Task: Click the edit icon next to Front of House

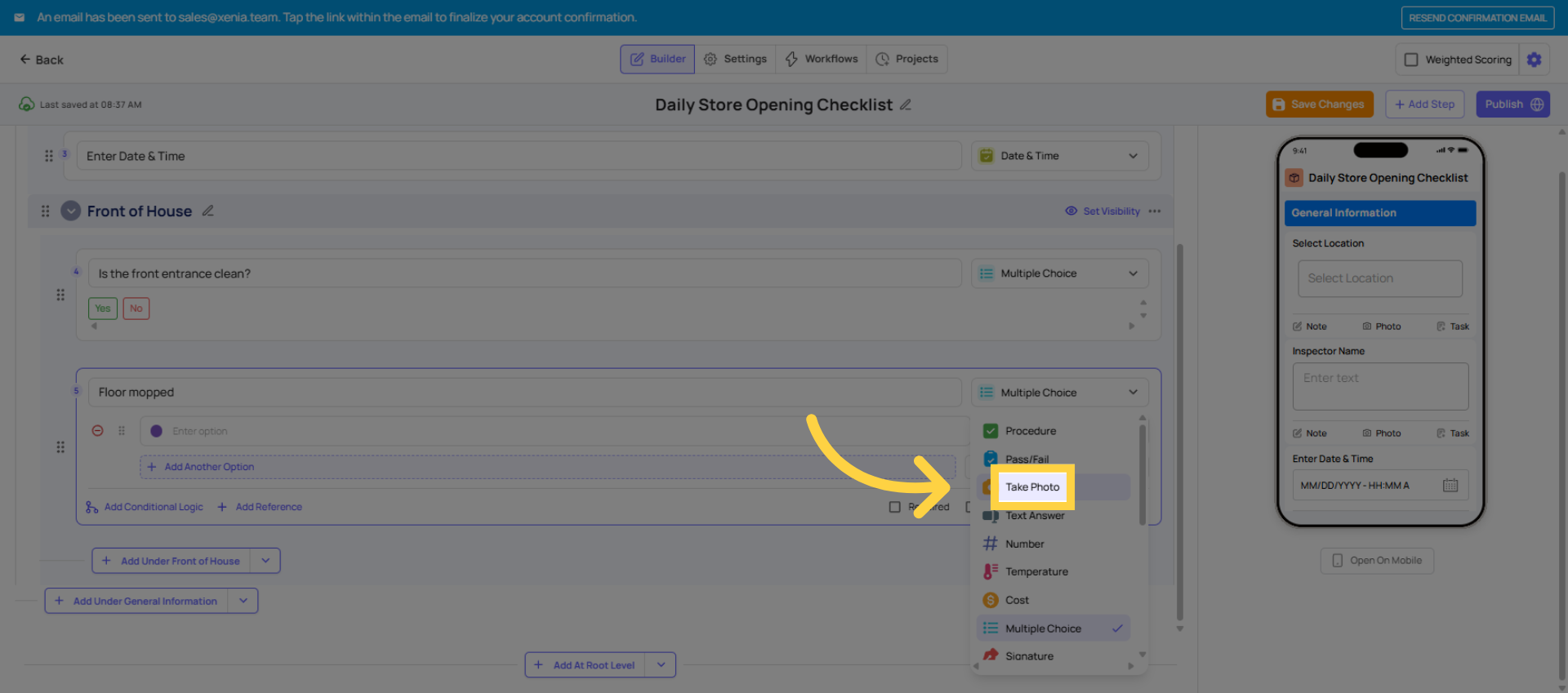Action: pyautogui.click(x=208, y=211)
